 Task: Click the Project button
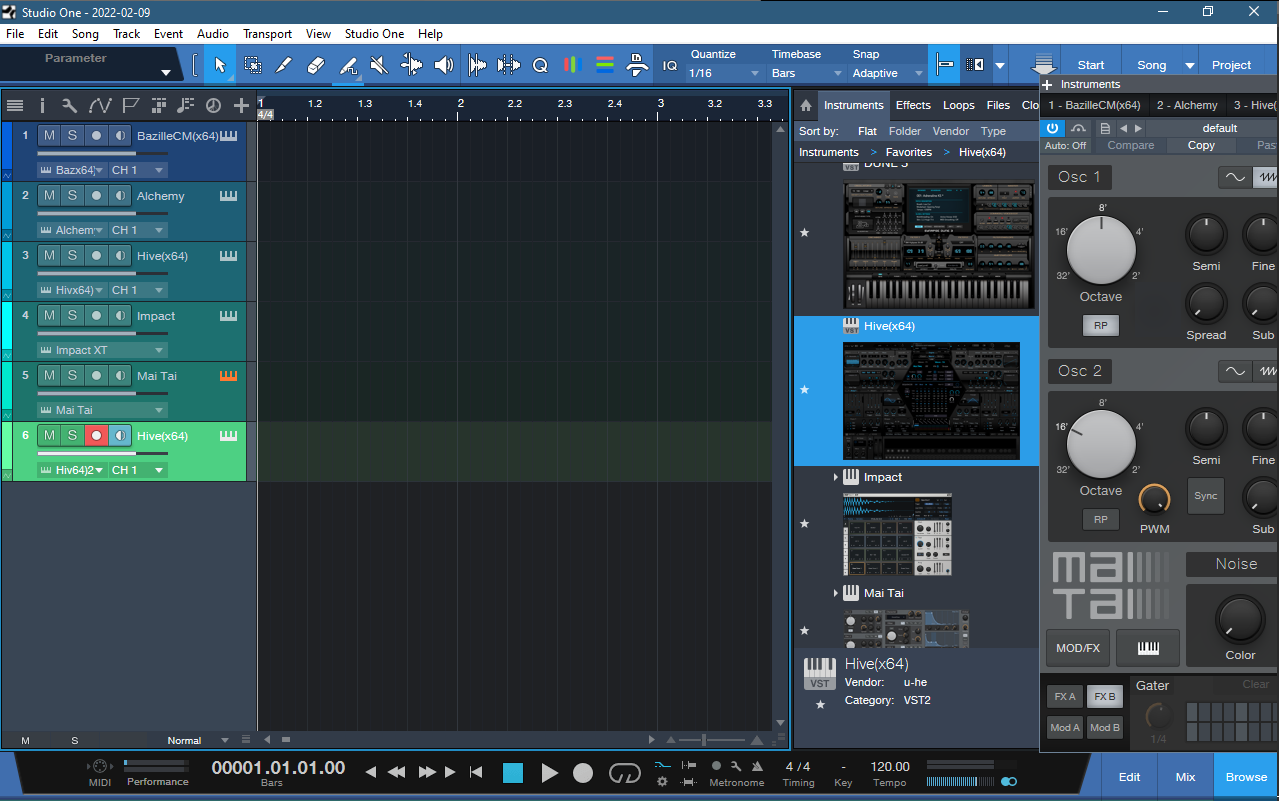point(1232,65)
